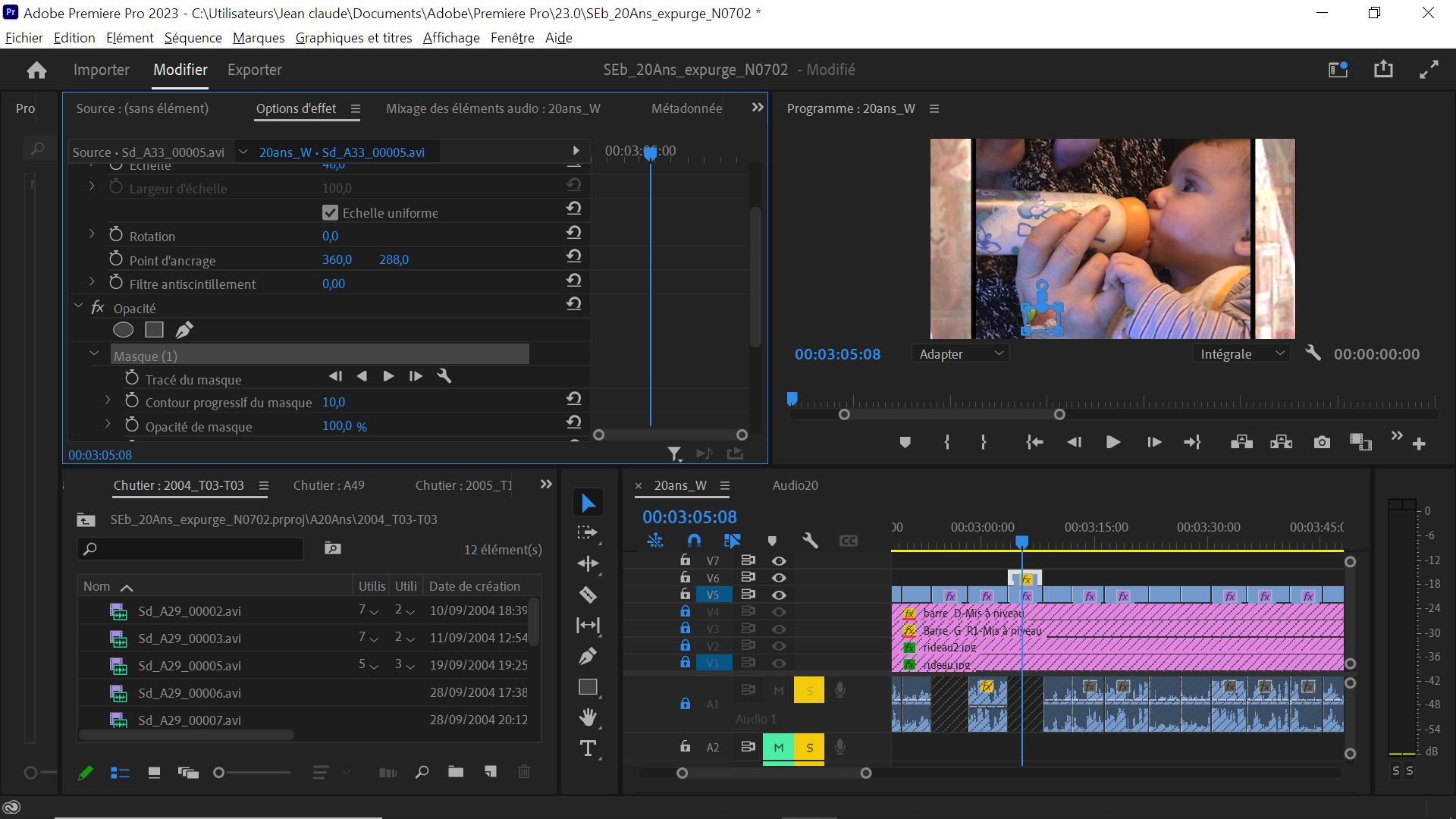Create an ellipse mask under Opacité
1456x819 pixels.
coord(123,330)
